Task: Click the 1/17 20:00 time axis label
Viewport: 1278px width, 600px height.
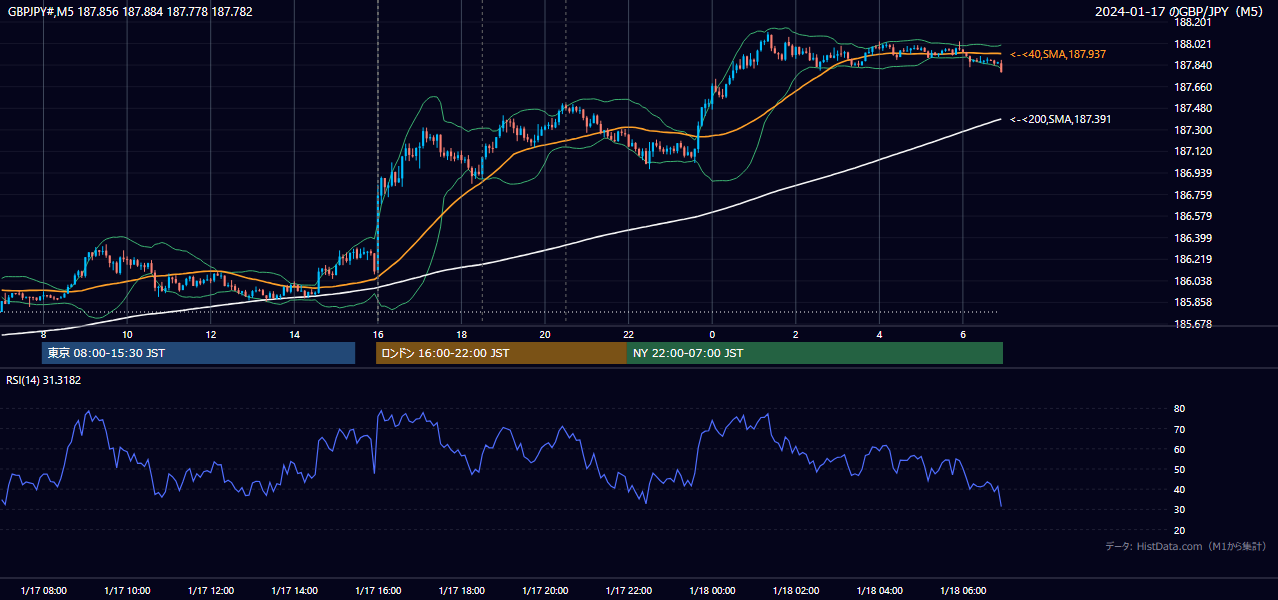Action: [x=544, y=590]
